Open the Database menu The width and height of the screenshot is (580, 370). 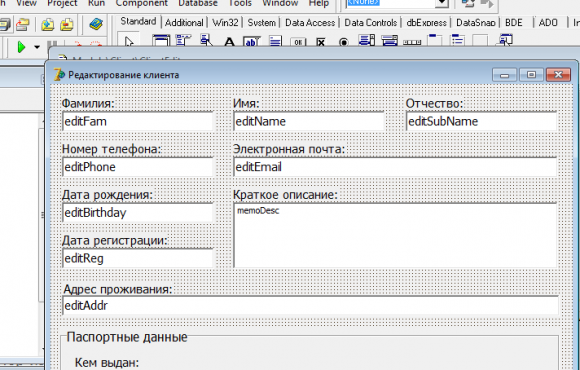[x=198, y=3]
